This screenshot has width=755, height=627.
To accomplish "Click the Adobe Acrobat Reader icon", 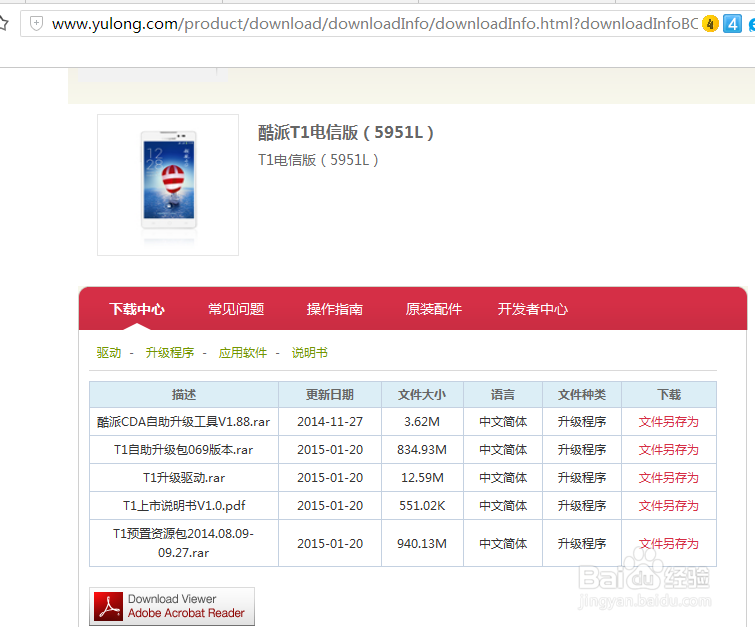I will (x=108, y=606).
